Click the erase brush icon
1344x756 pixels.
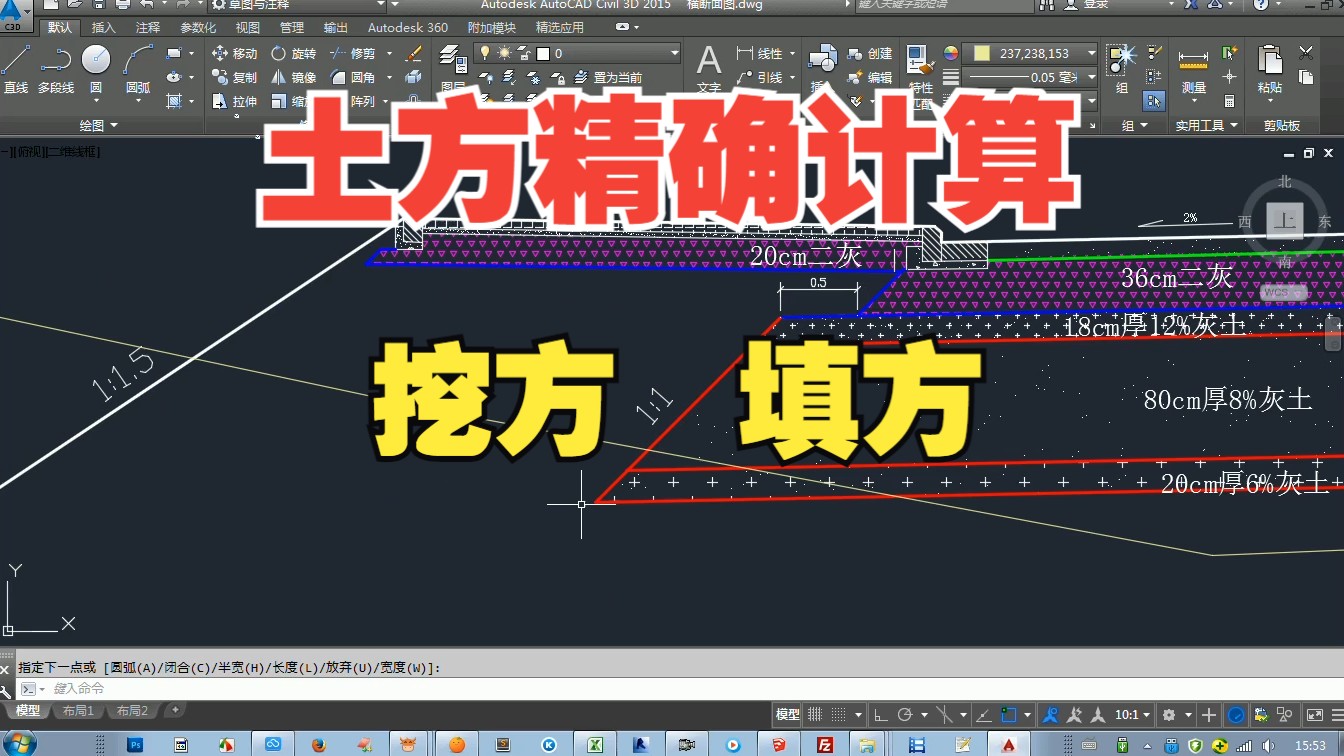414,53
